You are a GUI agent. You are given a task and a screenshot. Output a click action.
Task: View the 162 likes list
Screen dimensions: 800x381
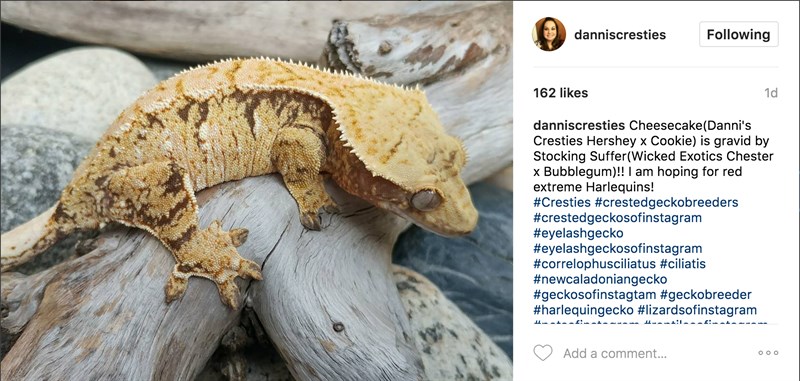pyautogui.click(x=560, y=93)
